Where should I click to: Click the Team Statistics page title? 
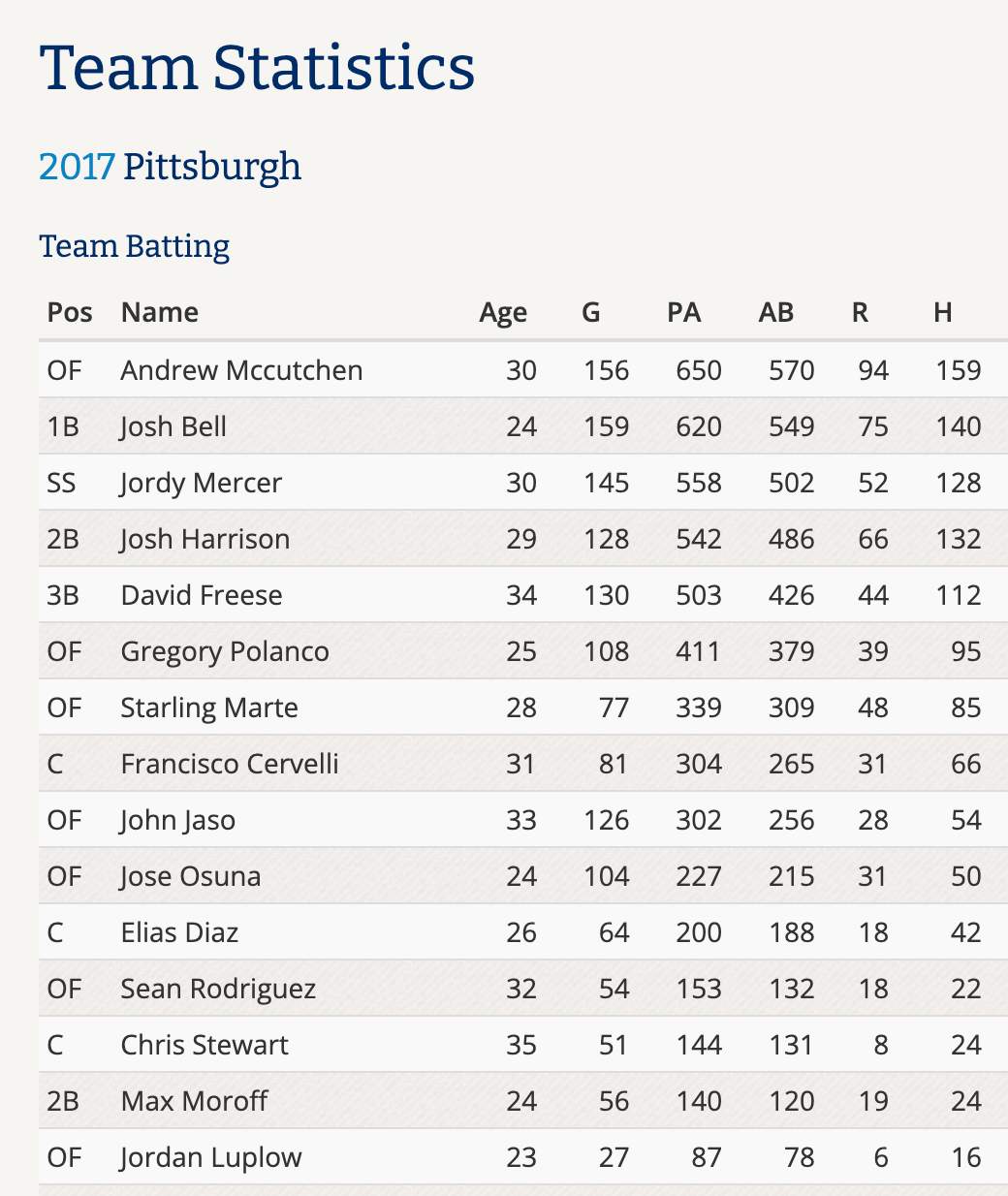(x=257, y=68)
